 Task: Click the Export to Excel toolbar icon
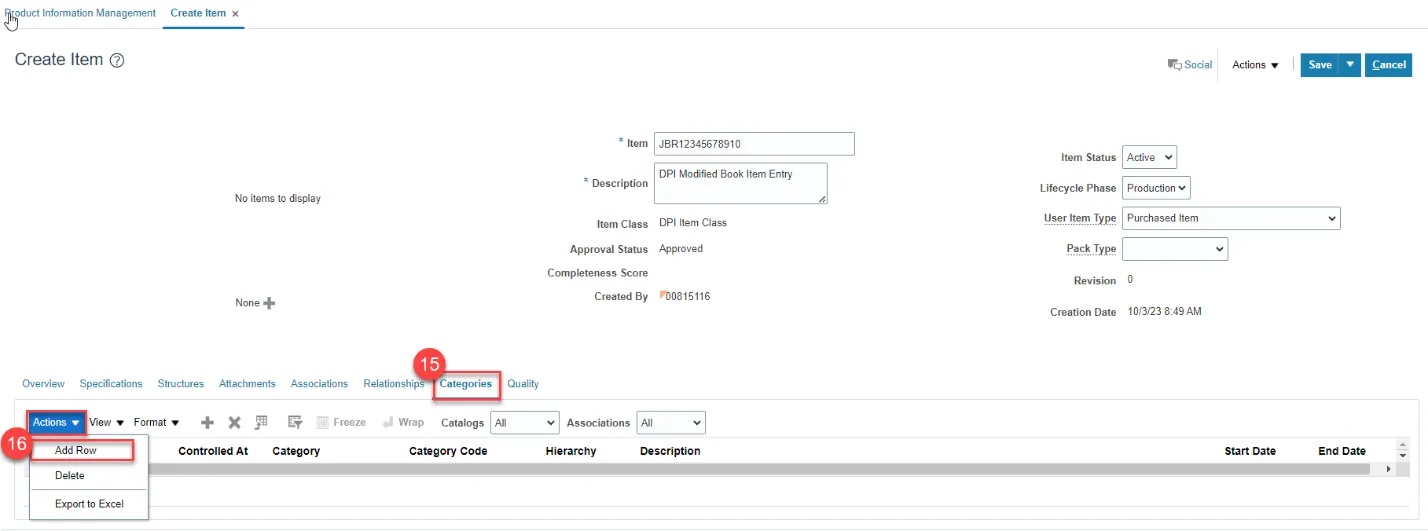point(262,423)
